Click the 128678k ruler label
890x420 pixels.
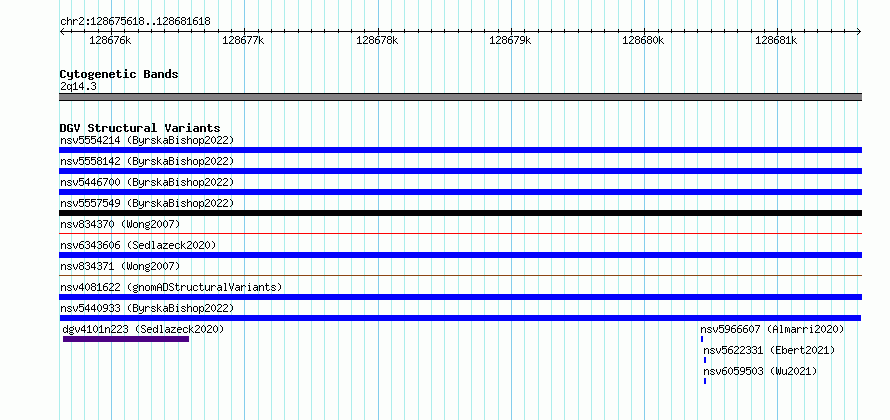pos(377,40)
